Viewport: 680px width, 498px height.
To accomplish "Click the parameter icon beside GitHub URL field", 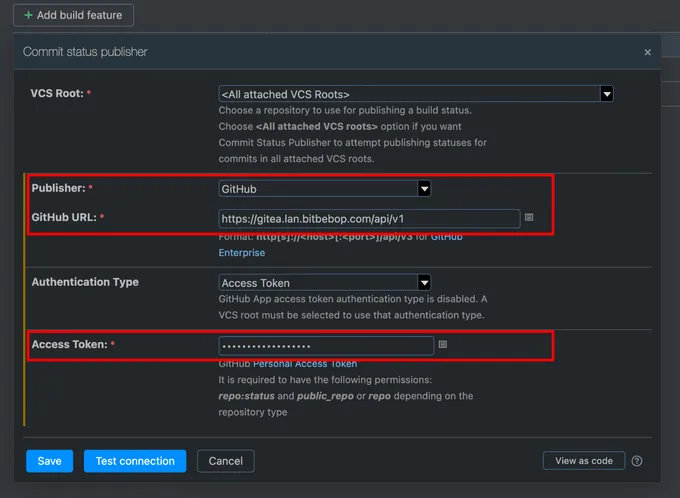I will pyautogui.click(x=529, y=217).
